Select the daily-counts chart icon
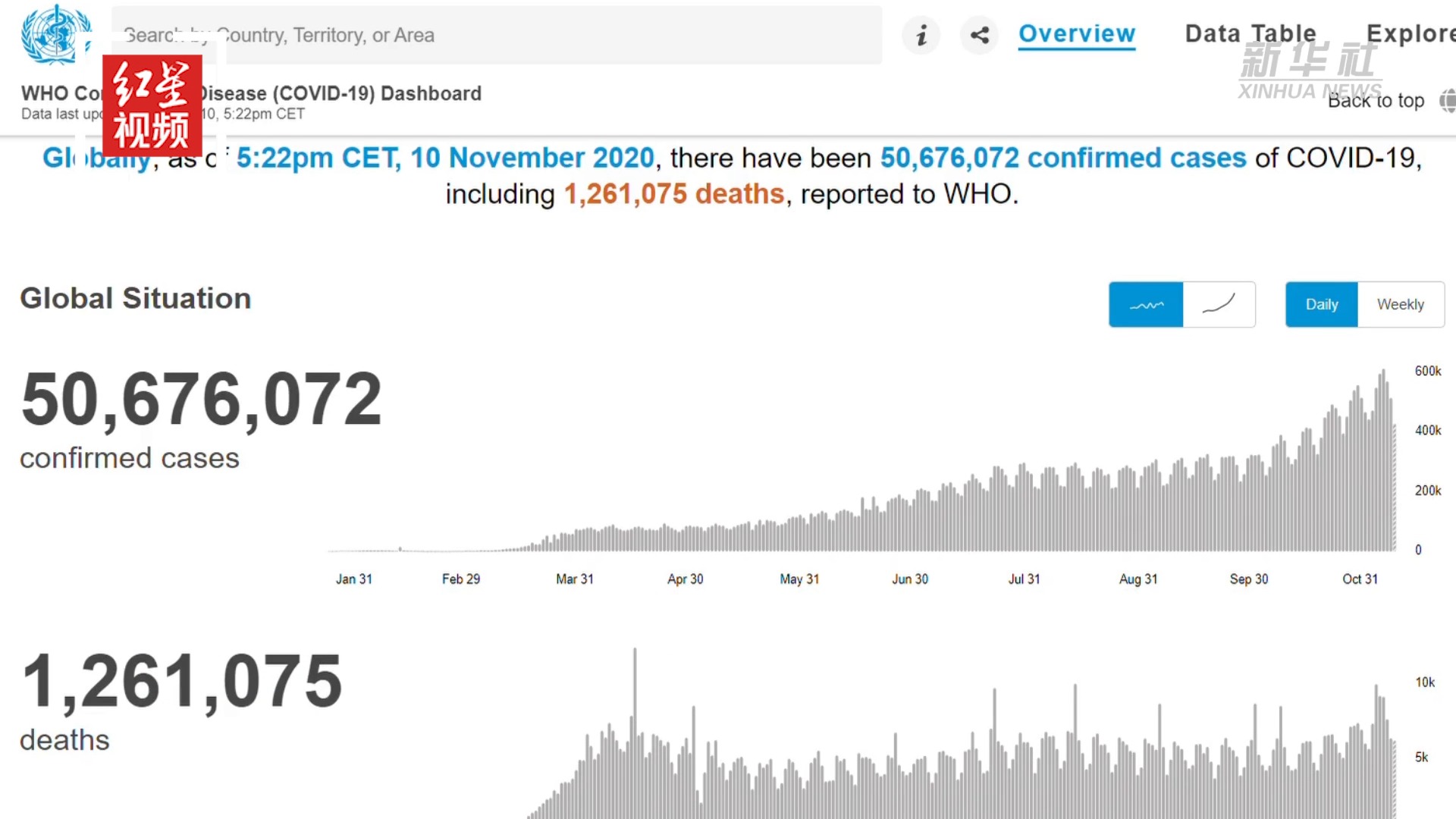Screen dimensions: 1456x819 [x=1145, y=305]
